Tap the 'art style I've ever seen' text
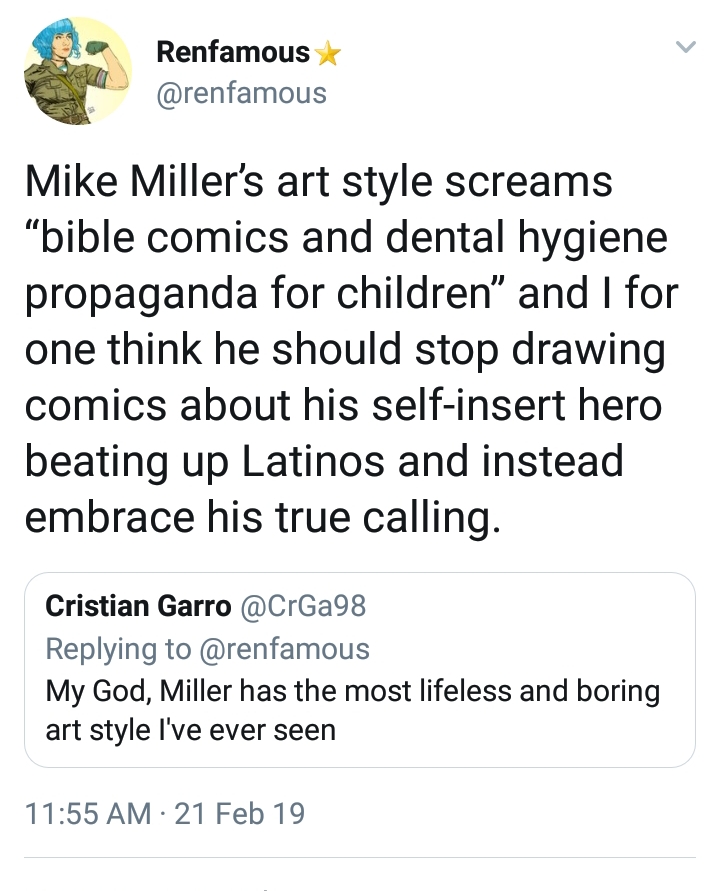720x891 pixels. click(x=191, y=731)
